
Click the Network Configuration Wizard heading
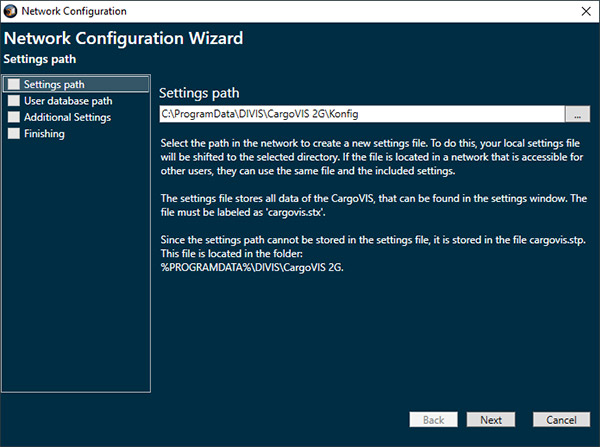[123, 38]
